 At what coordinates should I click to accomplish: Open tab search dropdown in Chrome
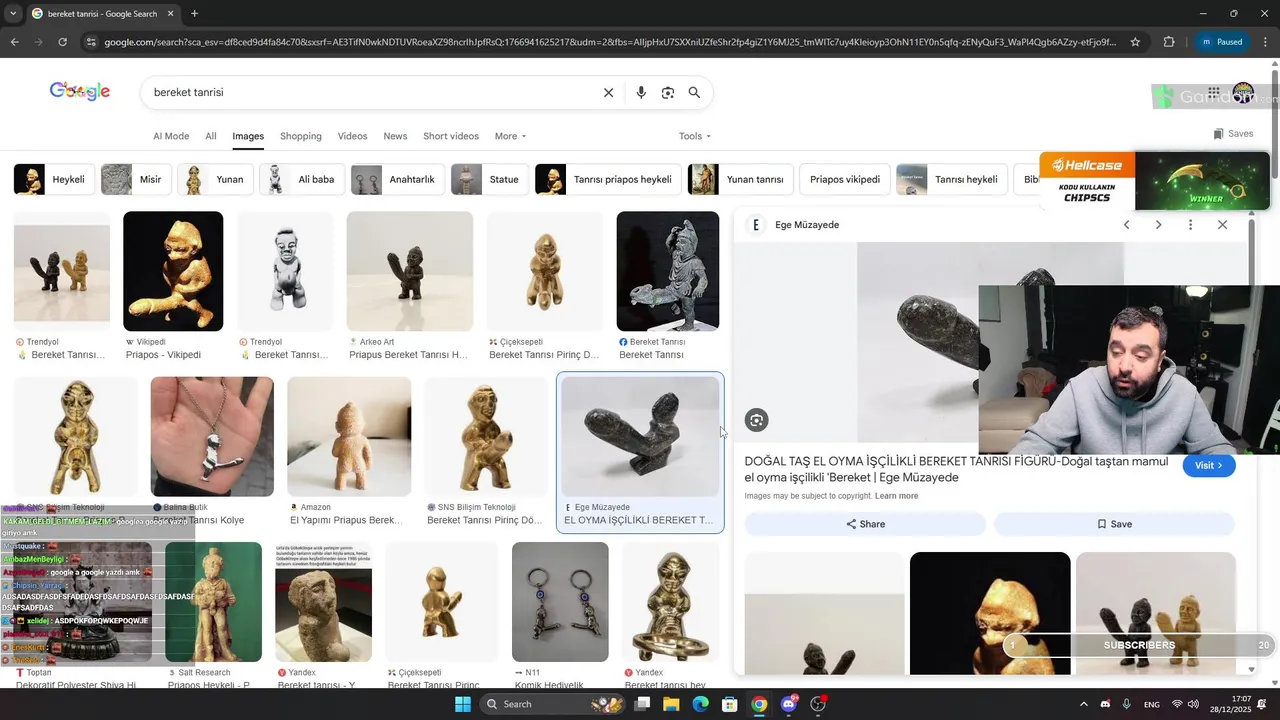[x=14, y=14]
